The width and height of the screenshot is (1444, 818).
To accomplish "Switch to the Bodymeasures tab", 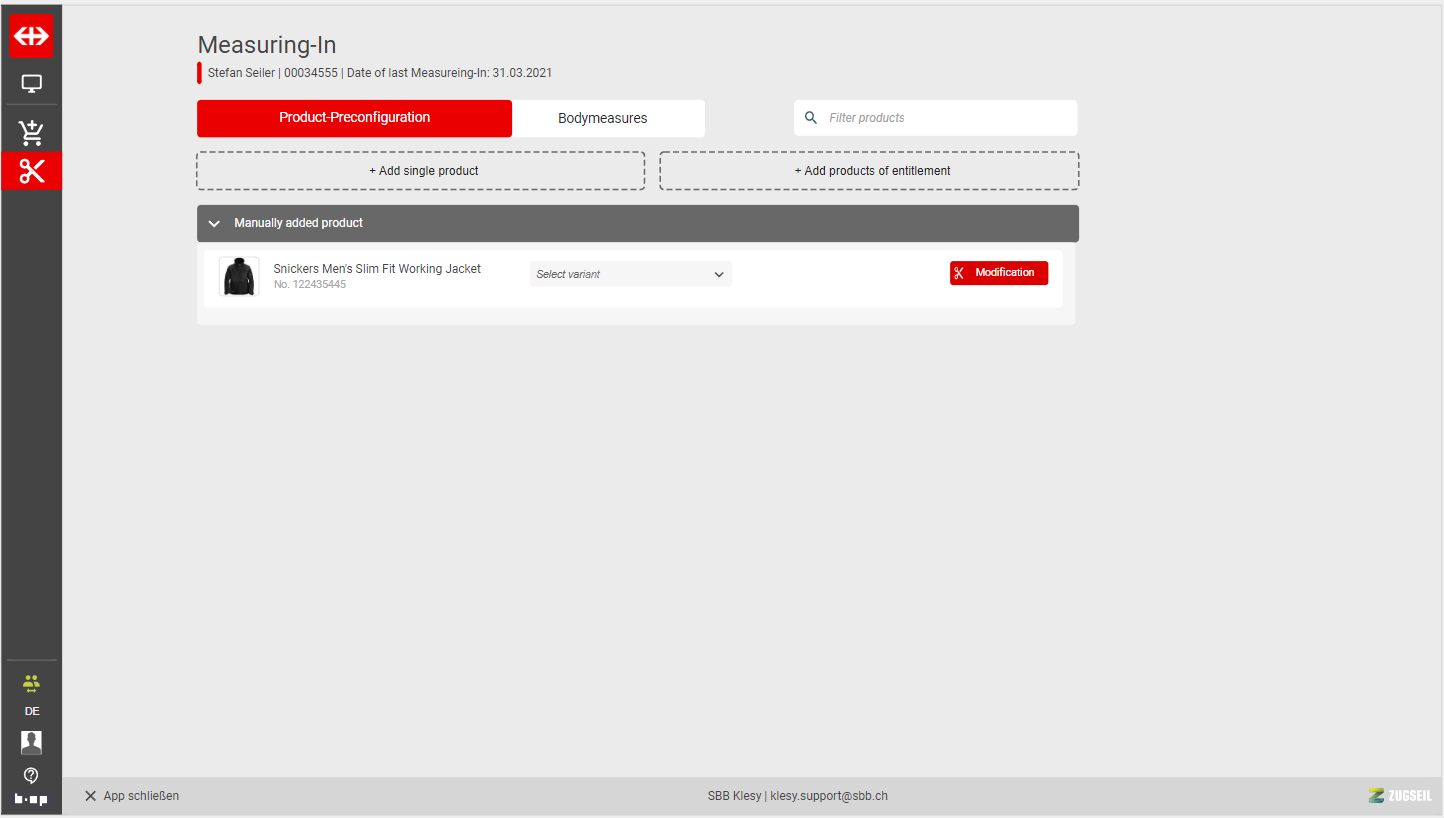I will click(602, 118).
